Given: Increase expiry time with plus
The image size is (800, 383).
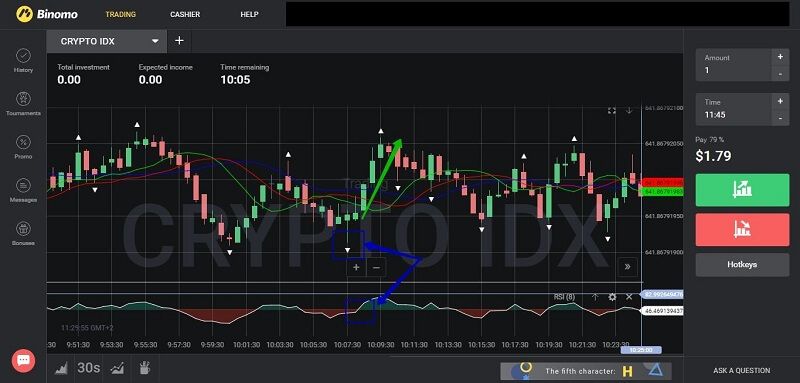Looking at the screenshot, I should coord(780,101).
